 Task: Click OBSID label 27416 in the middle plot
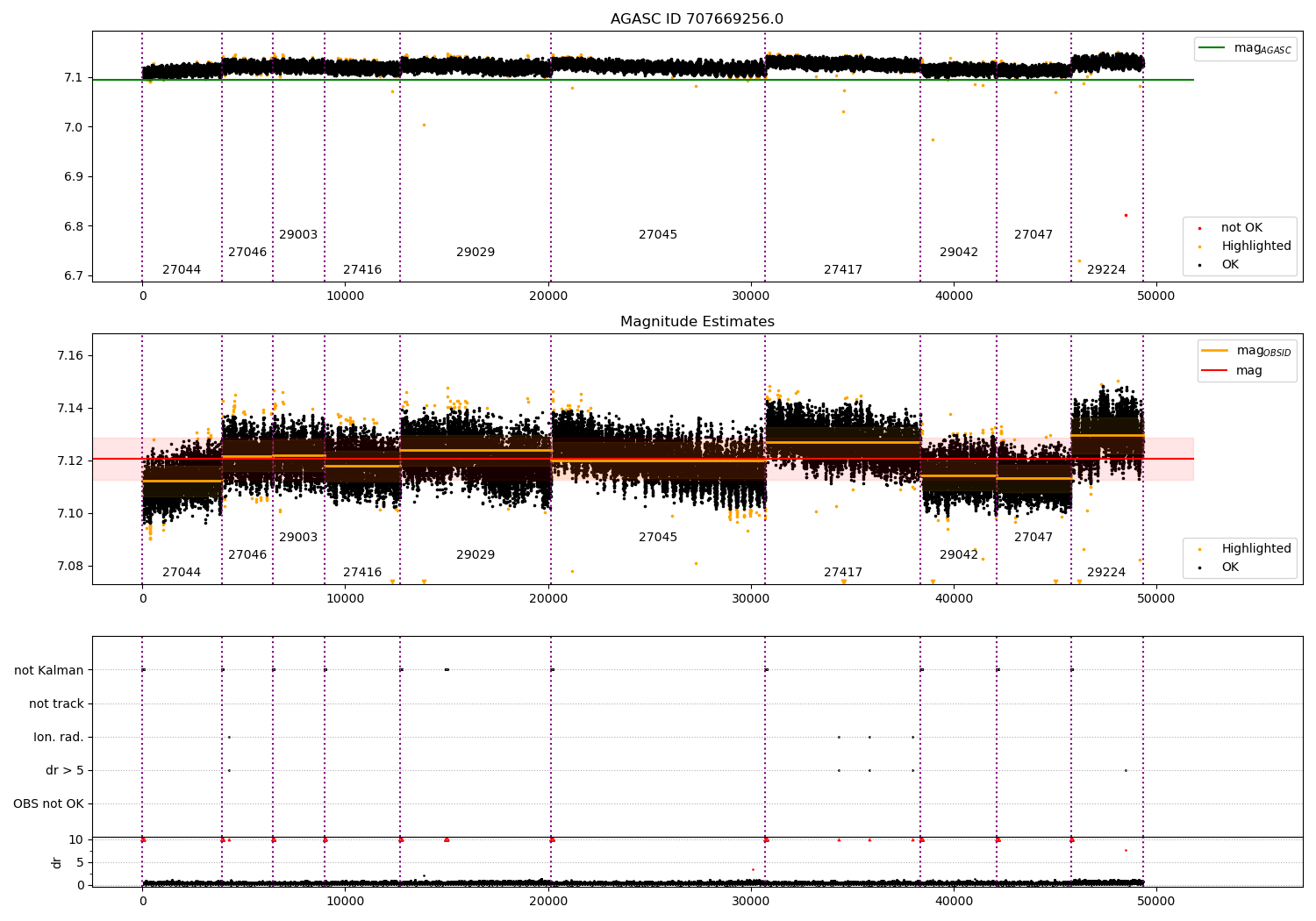pyautogui.click(x=362, y=573)
